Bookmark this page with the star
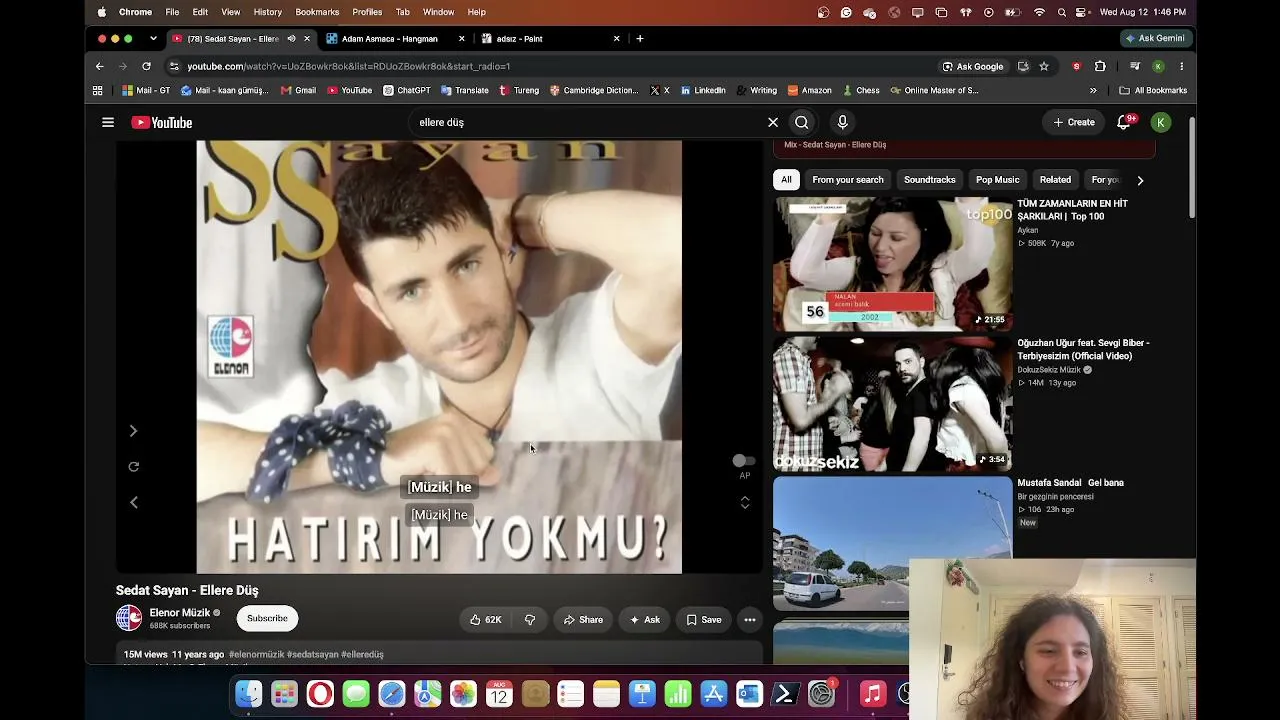Viewport: 1280px width, 720px height. (x=1044, y=66)
